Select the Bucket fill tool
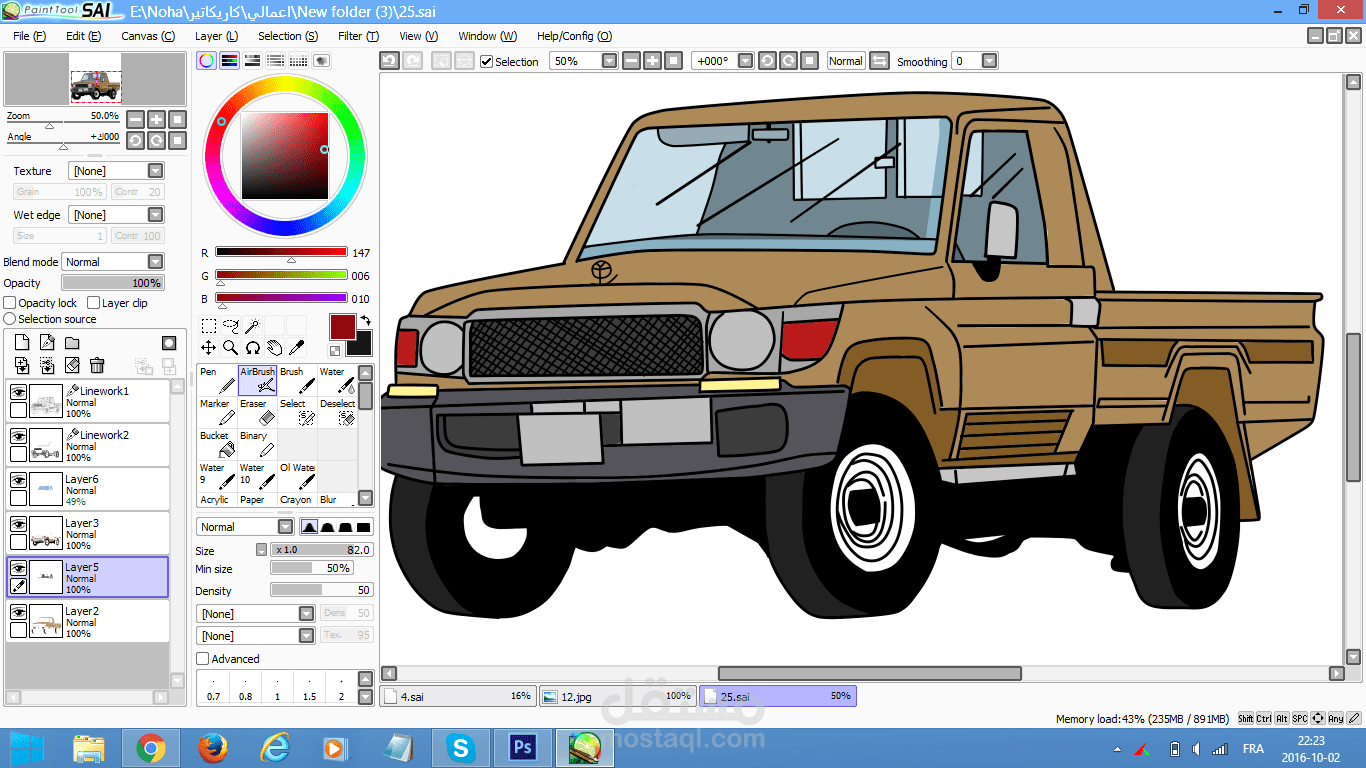The height and width of the screenshot is (768, 1366). coord(216,444)
